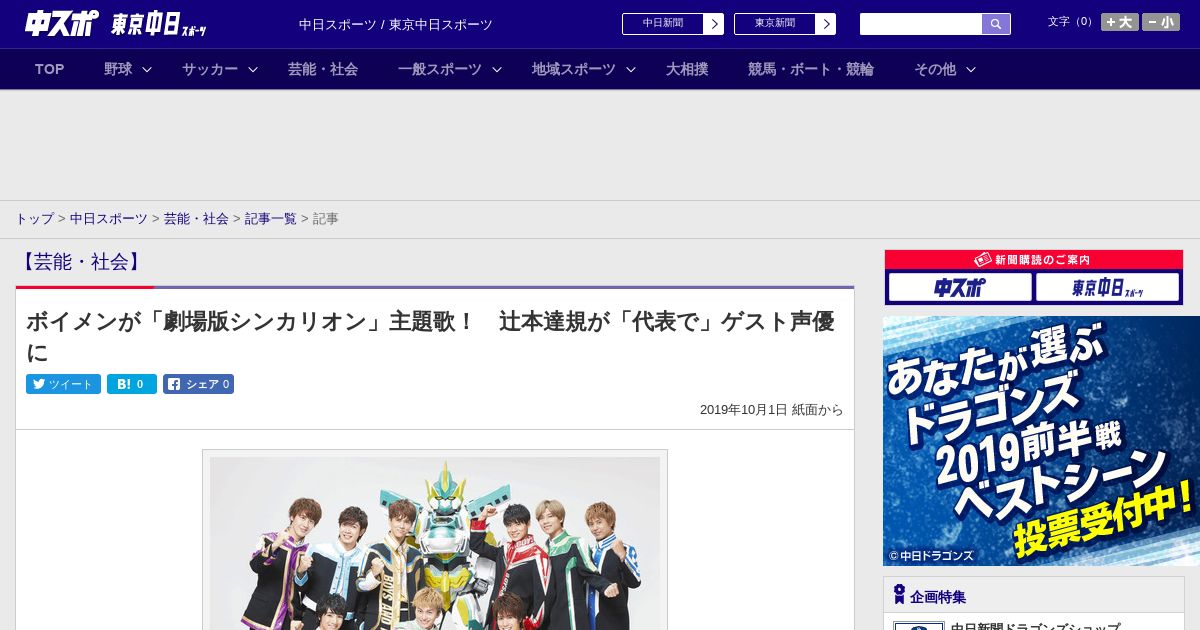Open 地域スポーツ navigation menu item
1200x630 pixels.
pos(574,69)
